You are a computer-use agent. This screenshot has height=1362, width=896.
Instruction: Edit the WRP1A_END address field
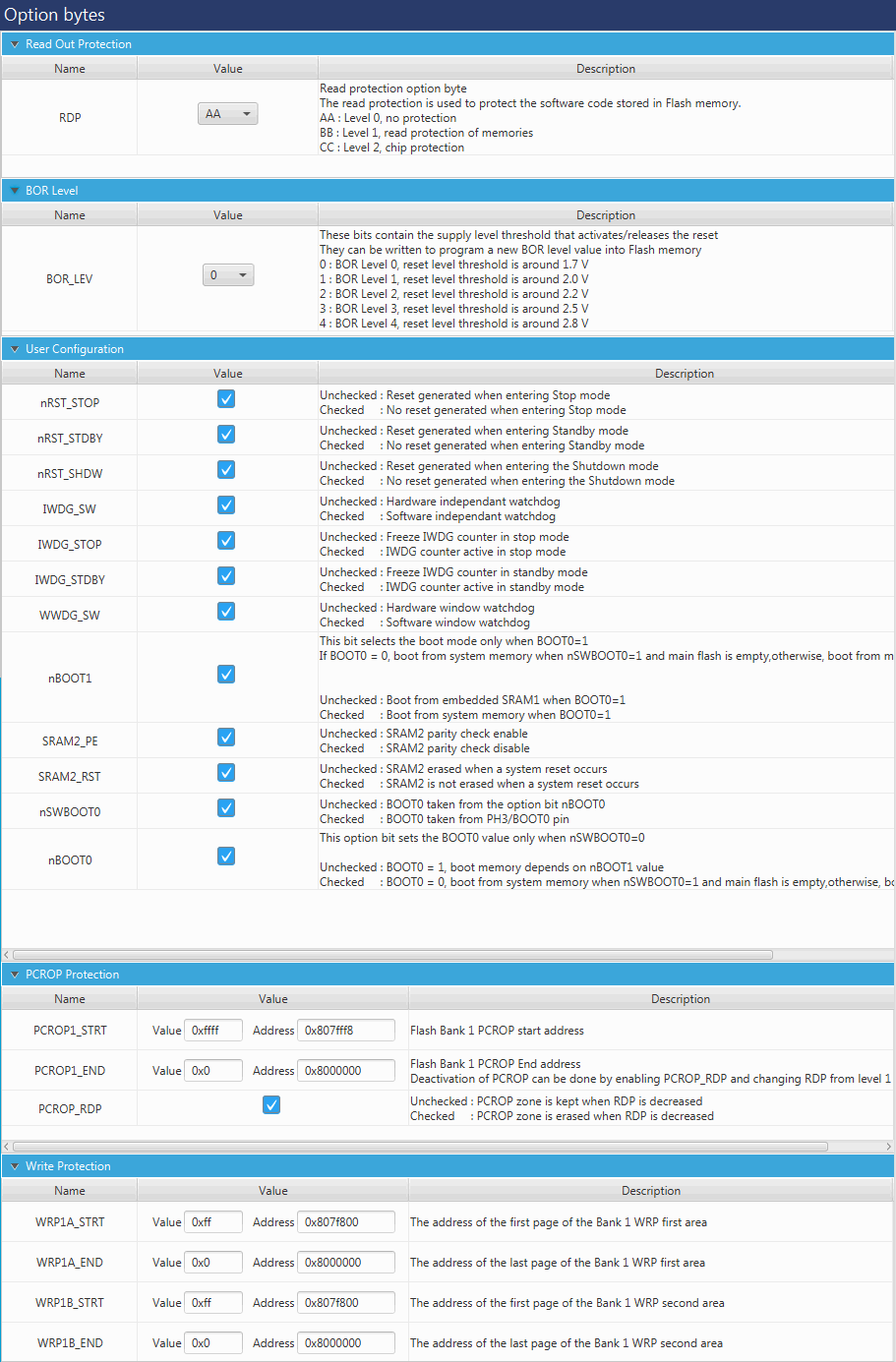(x=346, y=1263)
